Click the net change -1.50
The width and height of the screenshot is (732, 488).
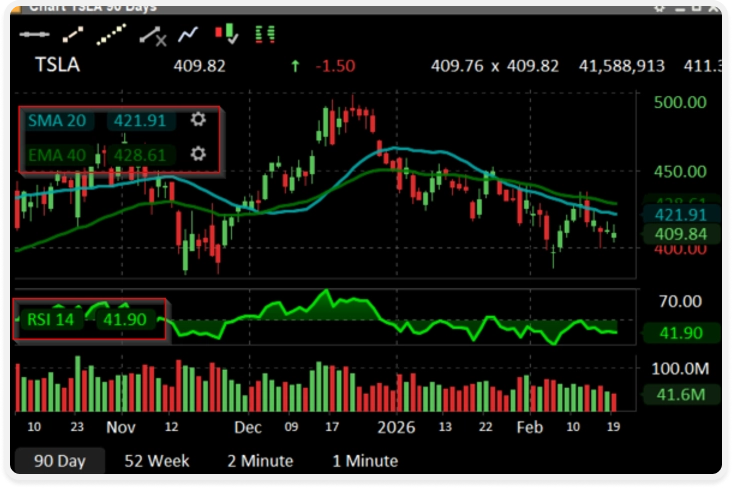(x=335, y=66)
